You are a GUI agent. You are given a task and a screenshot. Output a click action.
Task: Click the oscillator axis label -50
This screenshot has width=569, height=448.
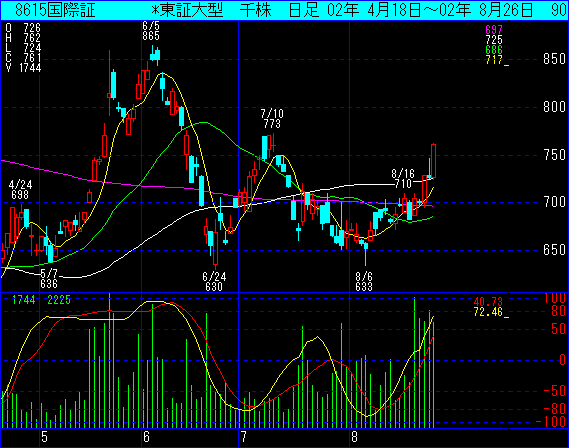555,391
